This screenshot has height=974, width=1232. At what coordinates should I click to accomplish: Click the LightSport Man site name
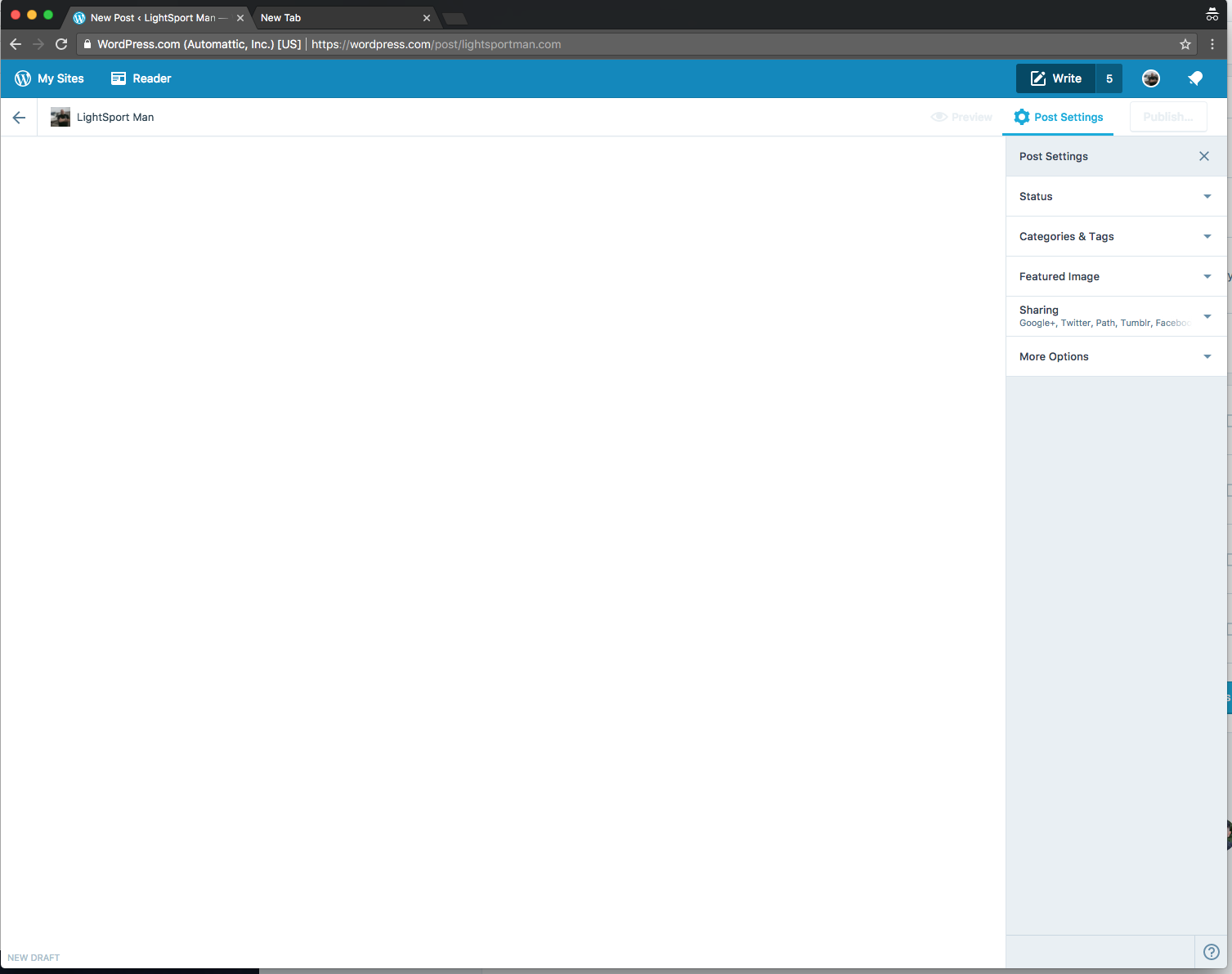(x=115, y=117)
